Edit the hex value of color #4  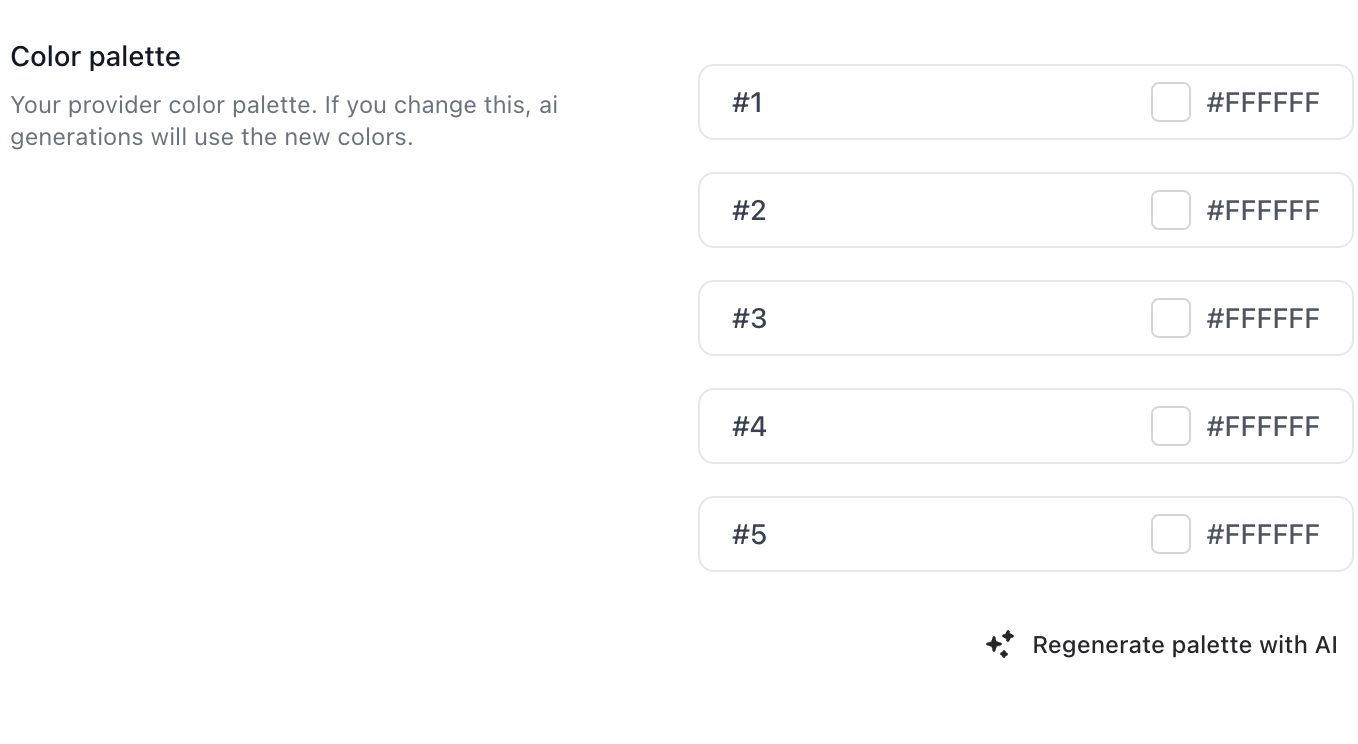(x=1263, y=426)
